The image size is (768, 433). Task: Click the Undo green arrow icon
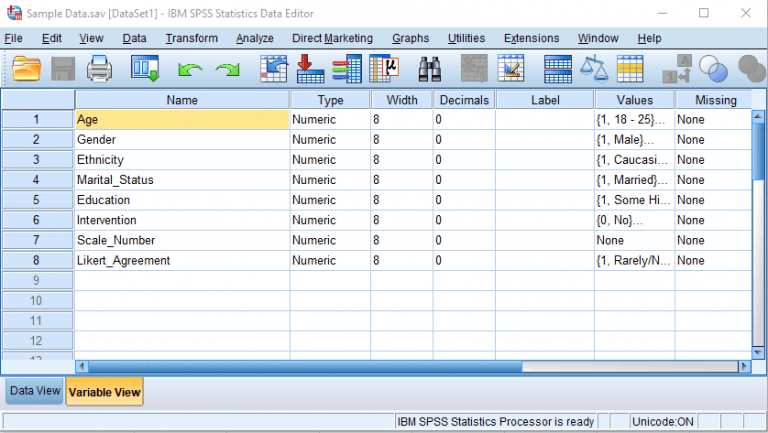point(190,69)
